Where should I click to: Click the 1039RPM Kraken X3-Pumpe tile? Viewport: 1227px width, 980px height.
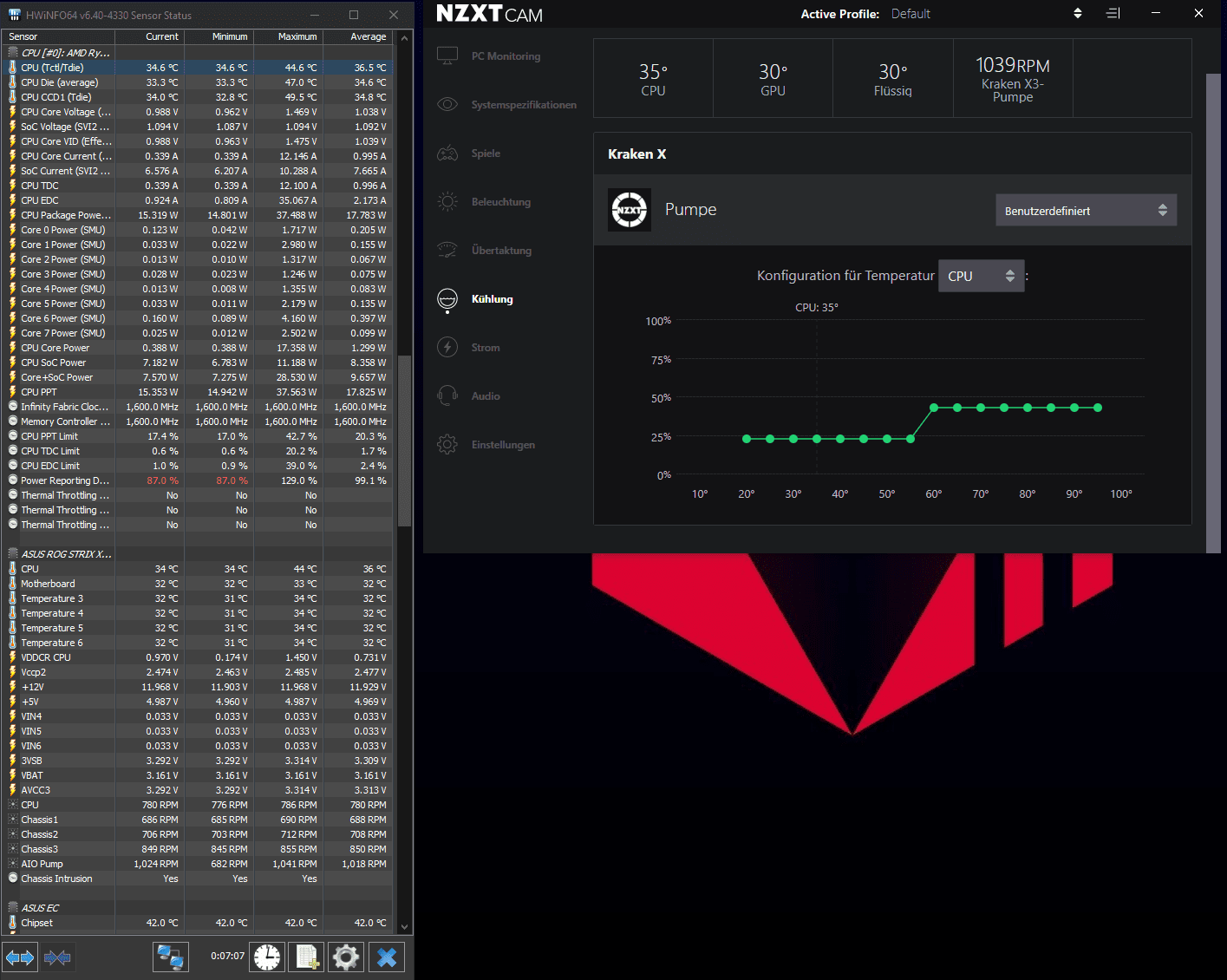pyautogui.click(x=1013, y=78)
